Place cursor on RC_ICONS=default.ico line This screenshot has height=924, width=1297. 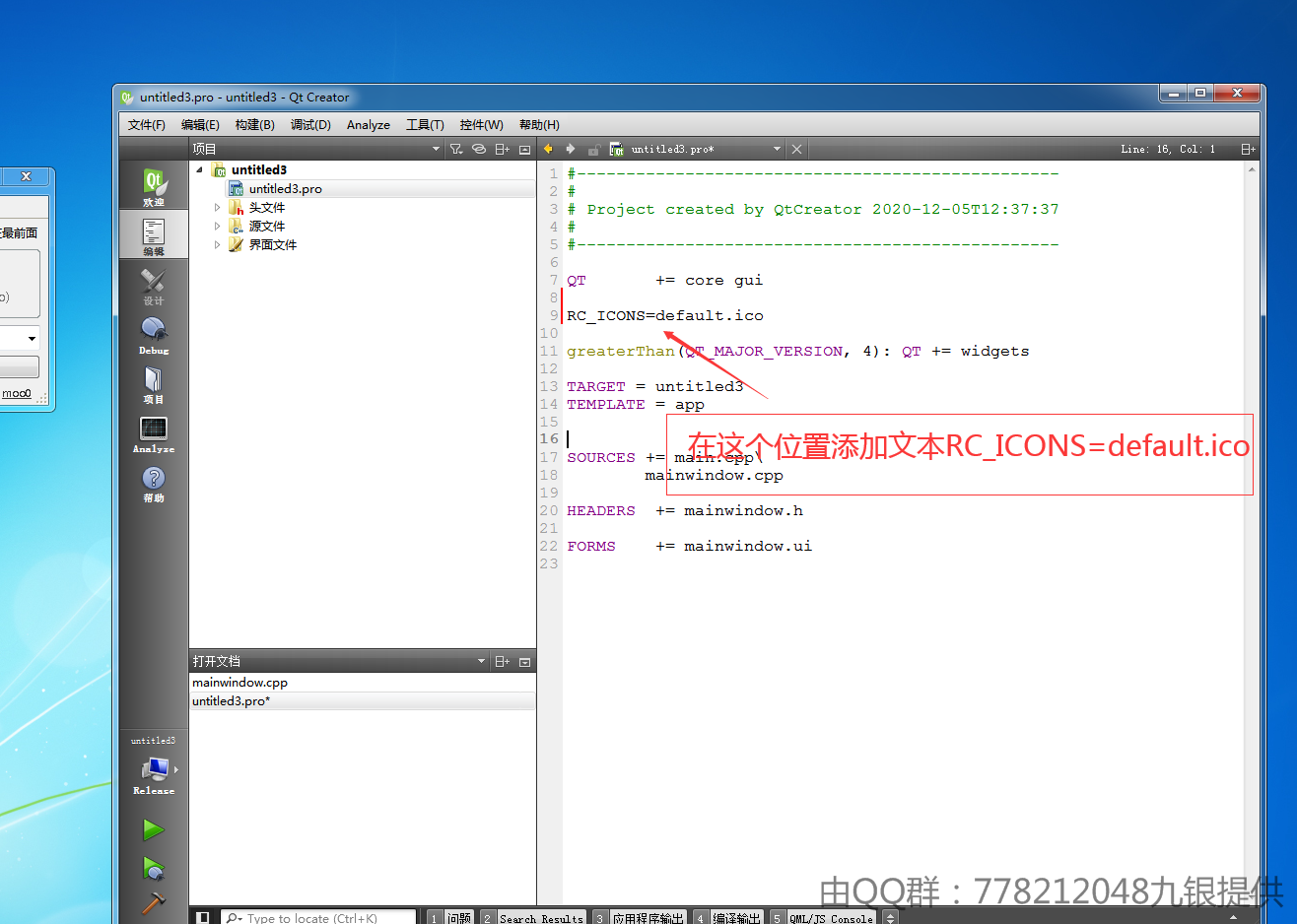click(x=665, y=315)
